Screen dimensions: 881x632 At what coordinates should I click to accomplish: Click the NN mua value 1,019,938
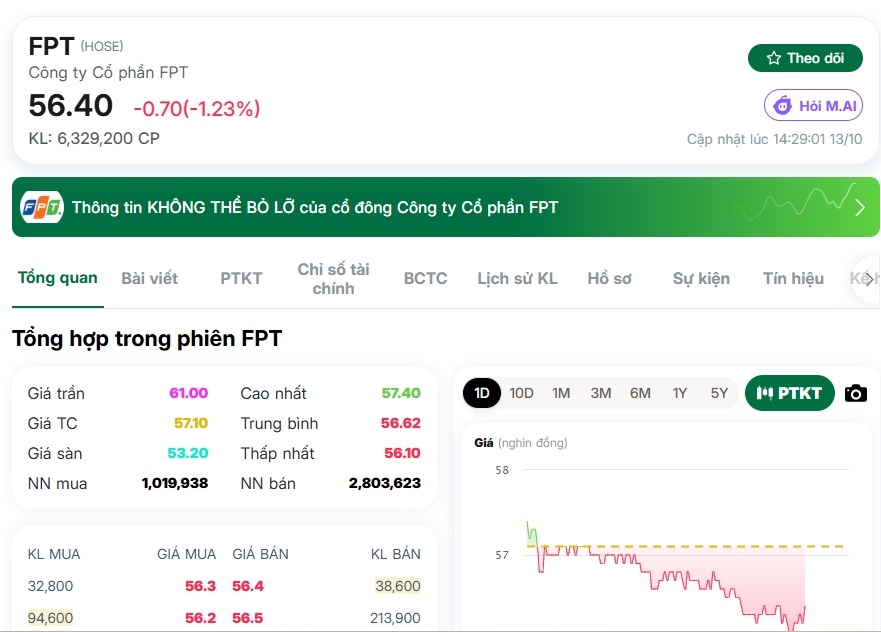175,483
